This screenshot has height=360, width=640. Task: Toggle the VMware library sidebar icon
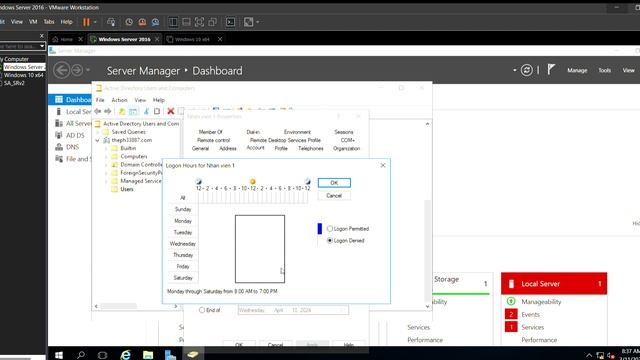pos(173,22)
